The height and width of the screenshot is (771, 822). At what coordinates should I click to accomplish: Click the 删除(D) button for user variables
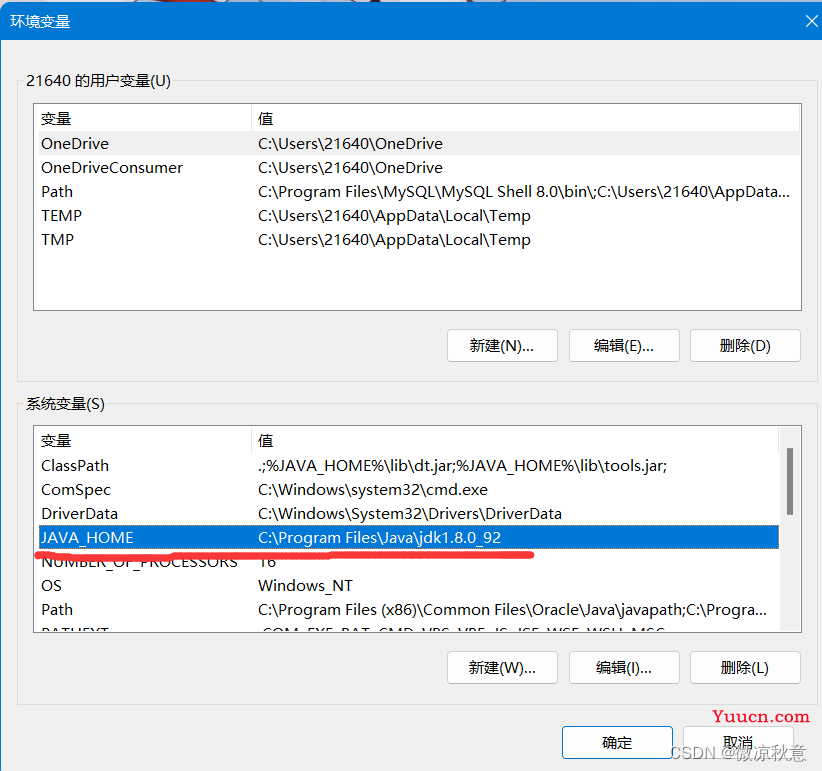[x=745, y=345]
